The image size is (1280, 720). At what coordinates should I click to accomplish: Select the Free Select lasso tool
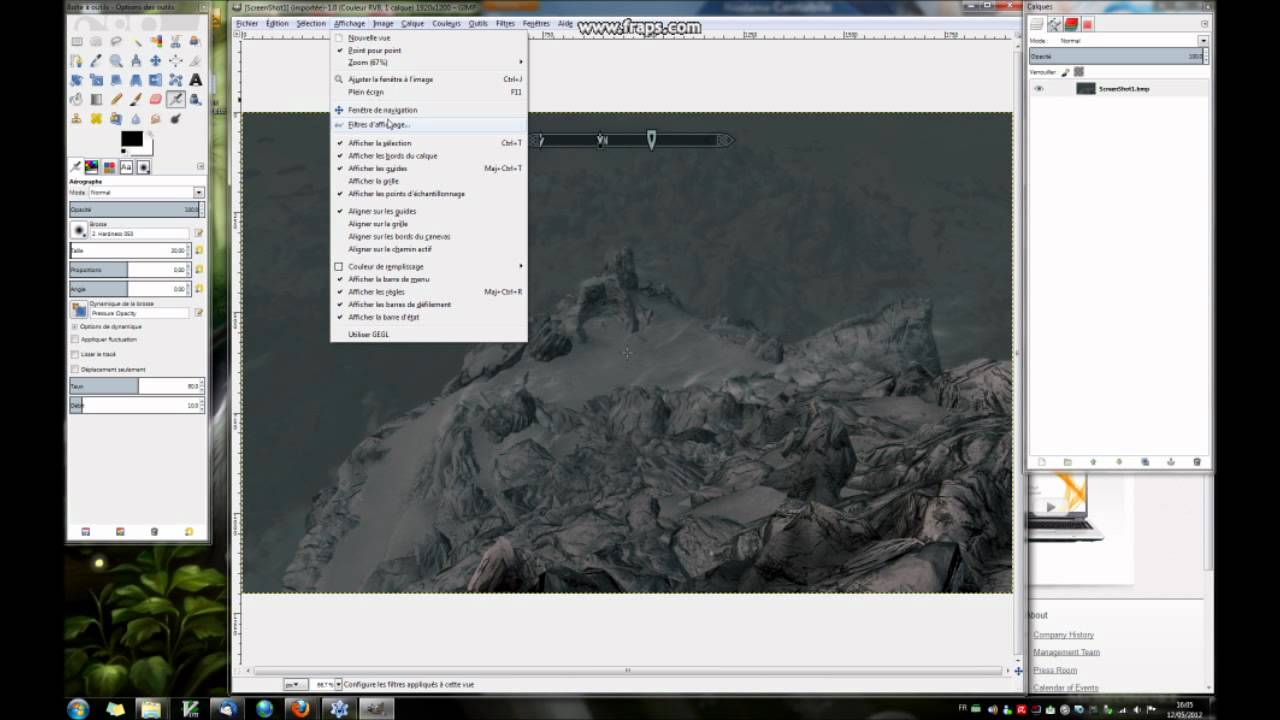coord(116,41)
